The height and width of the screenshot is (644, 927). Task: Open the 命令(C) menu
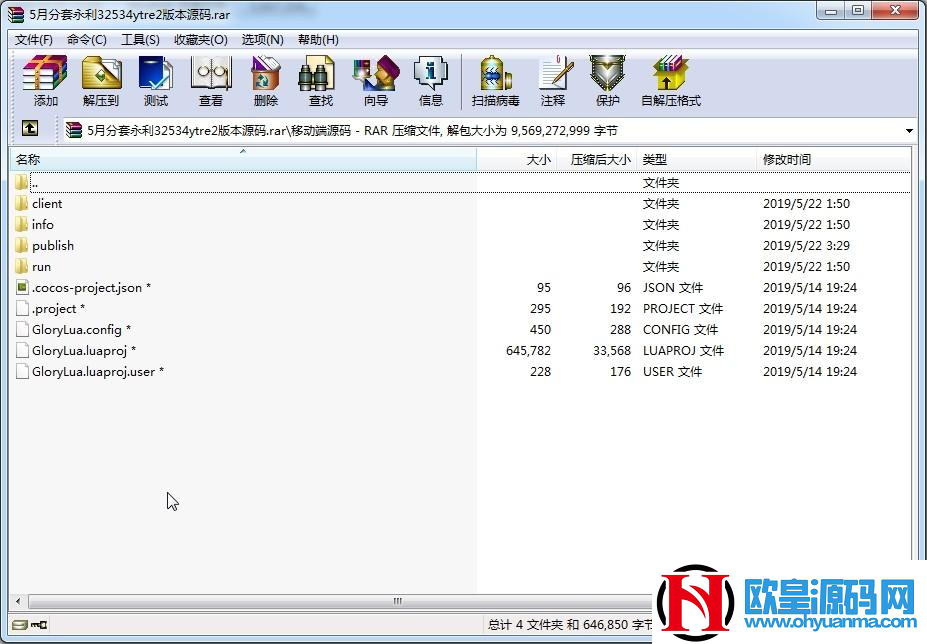tap(87, 40)
